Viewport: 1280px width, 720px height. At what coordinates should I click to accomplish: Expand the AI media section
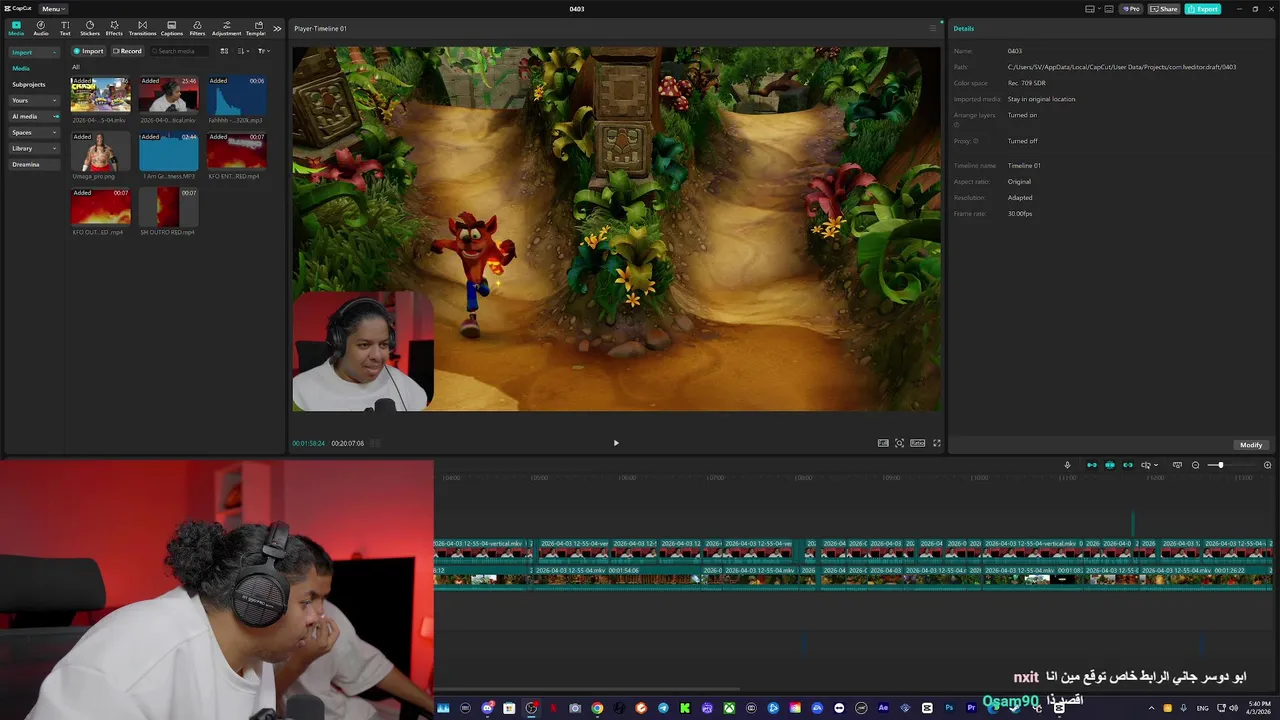click(34, 116)
